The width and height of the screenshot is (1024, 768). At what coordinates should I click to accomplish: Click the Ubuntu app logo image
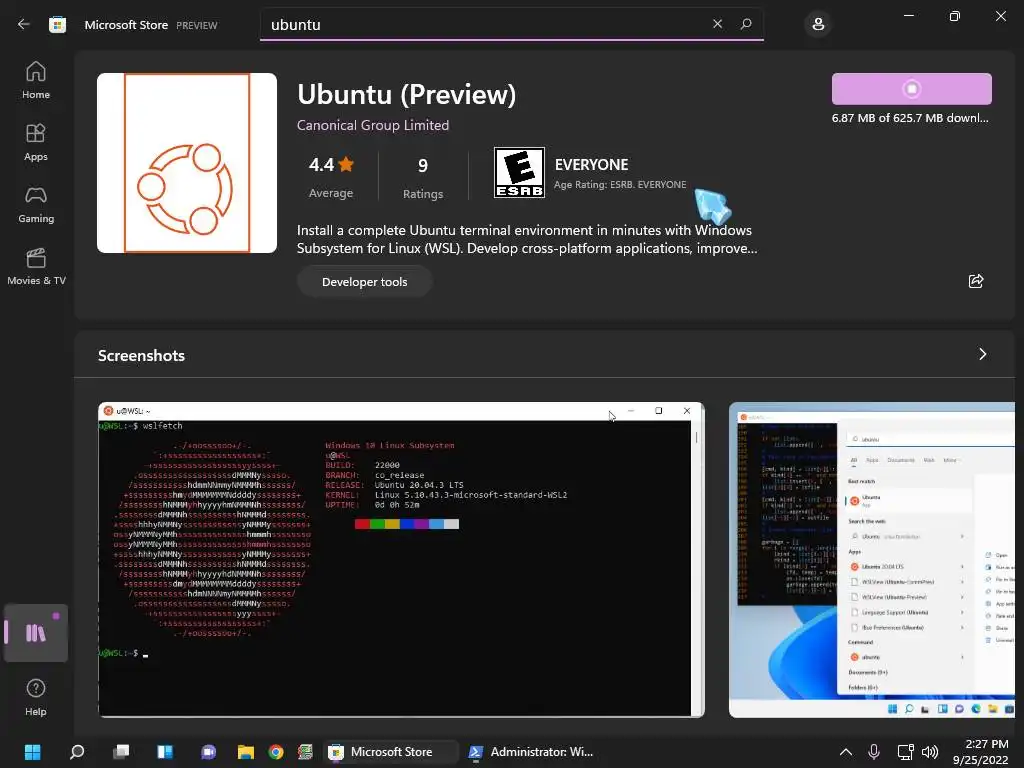click(187, 163)
